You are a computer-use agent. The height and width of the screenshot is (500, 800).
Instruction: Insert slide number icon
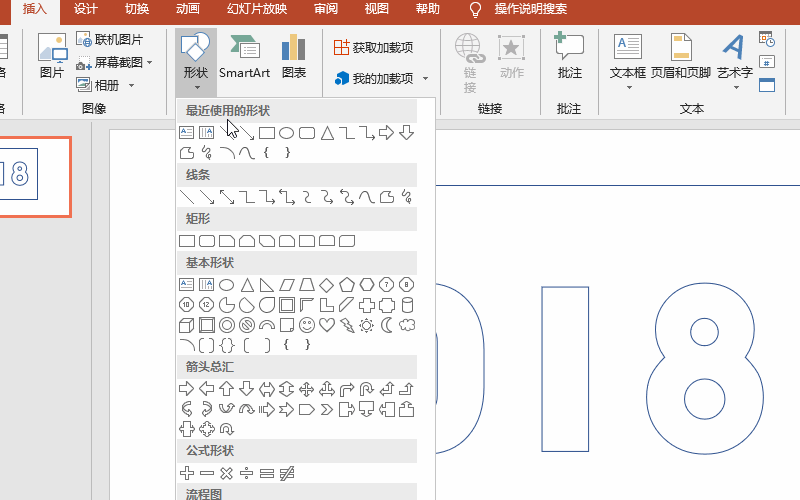767,62
